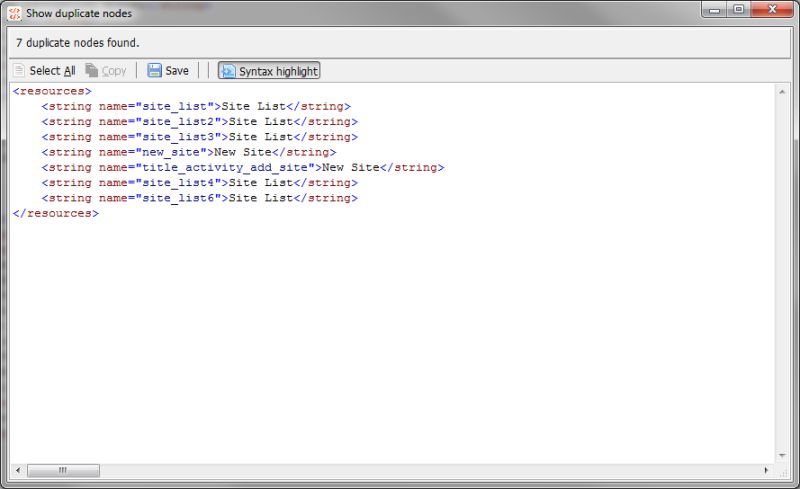The width and height of the screenshot is (800, 489).
Task: Click the app icon in title bar
Action: pyautogui.click(x=14, y=13)
